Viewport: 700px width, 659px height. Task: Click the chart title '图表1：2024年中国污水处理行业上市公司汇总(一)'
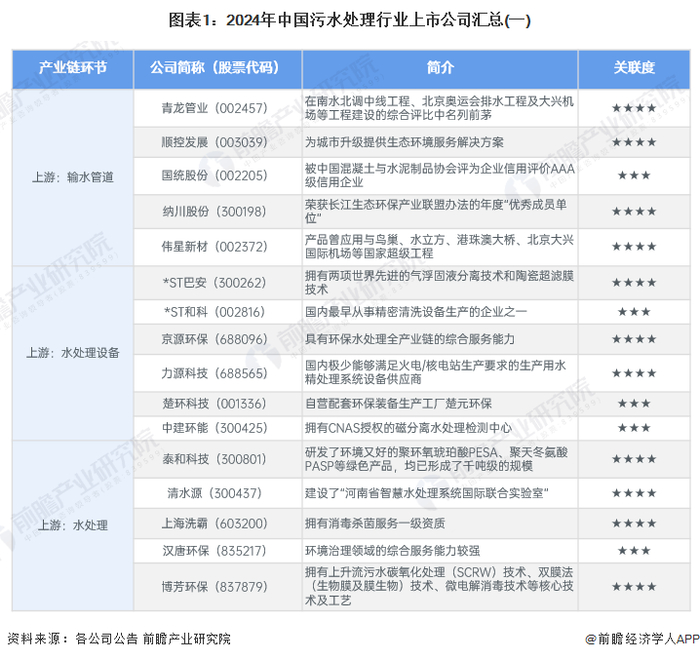tap(350, 20)
